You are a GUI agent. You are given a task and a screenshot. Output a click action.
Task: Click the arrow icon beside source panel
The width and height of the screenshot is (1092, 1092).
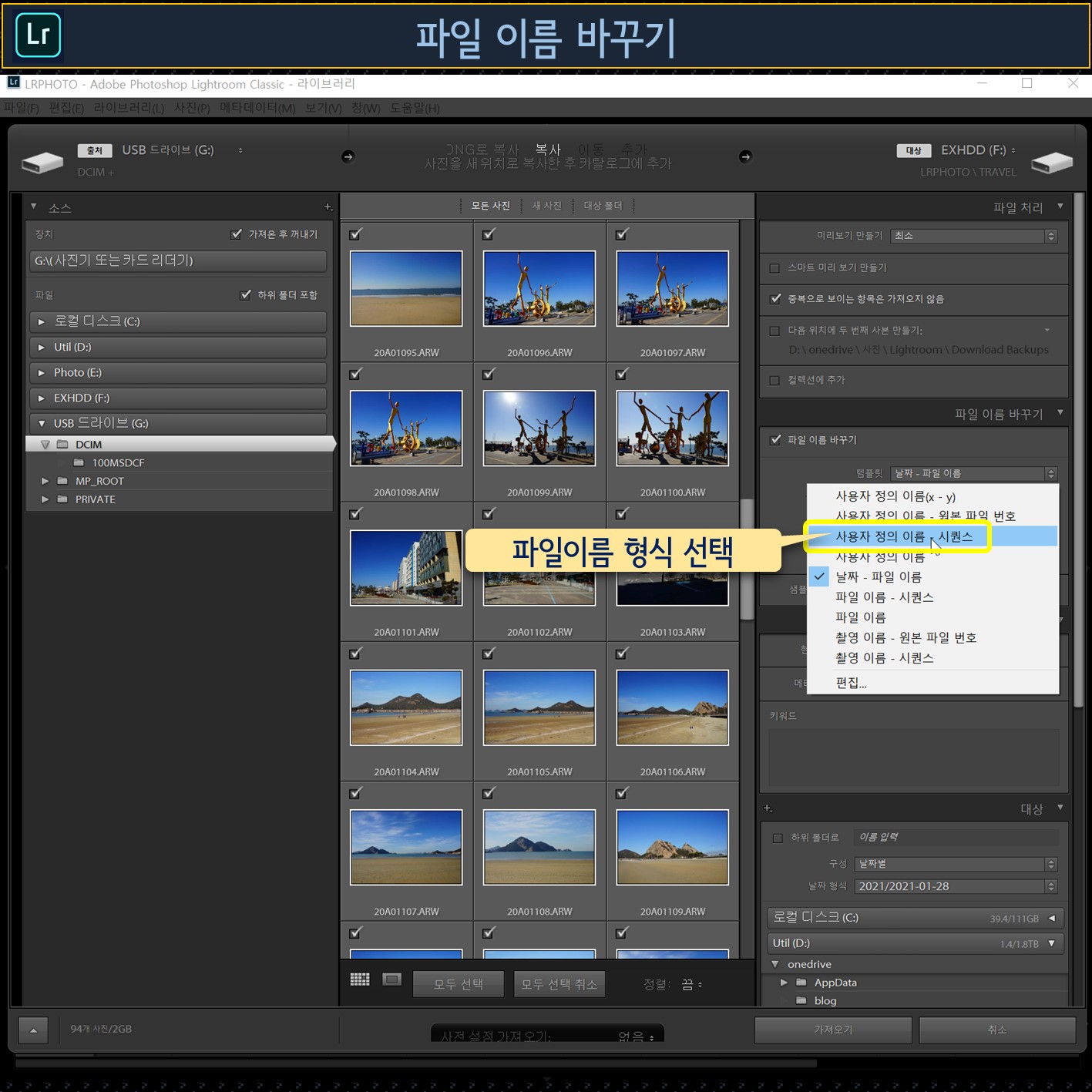coord(348,156)
